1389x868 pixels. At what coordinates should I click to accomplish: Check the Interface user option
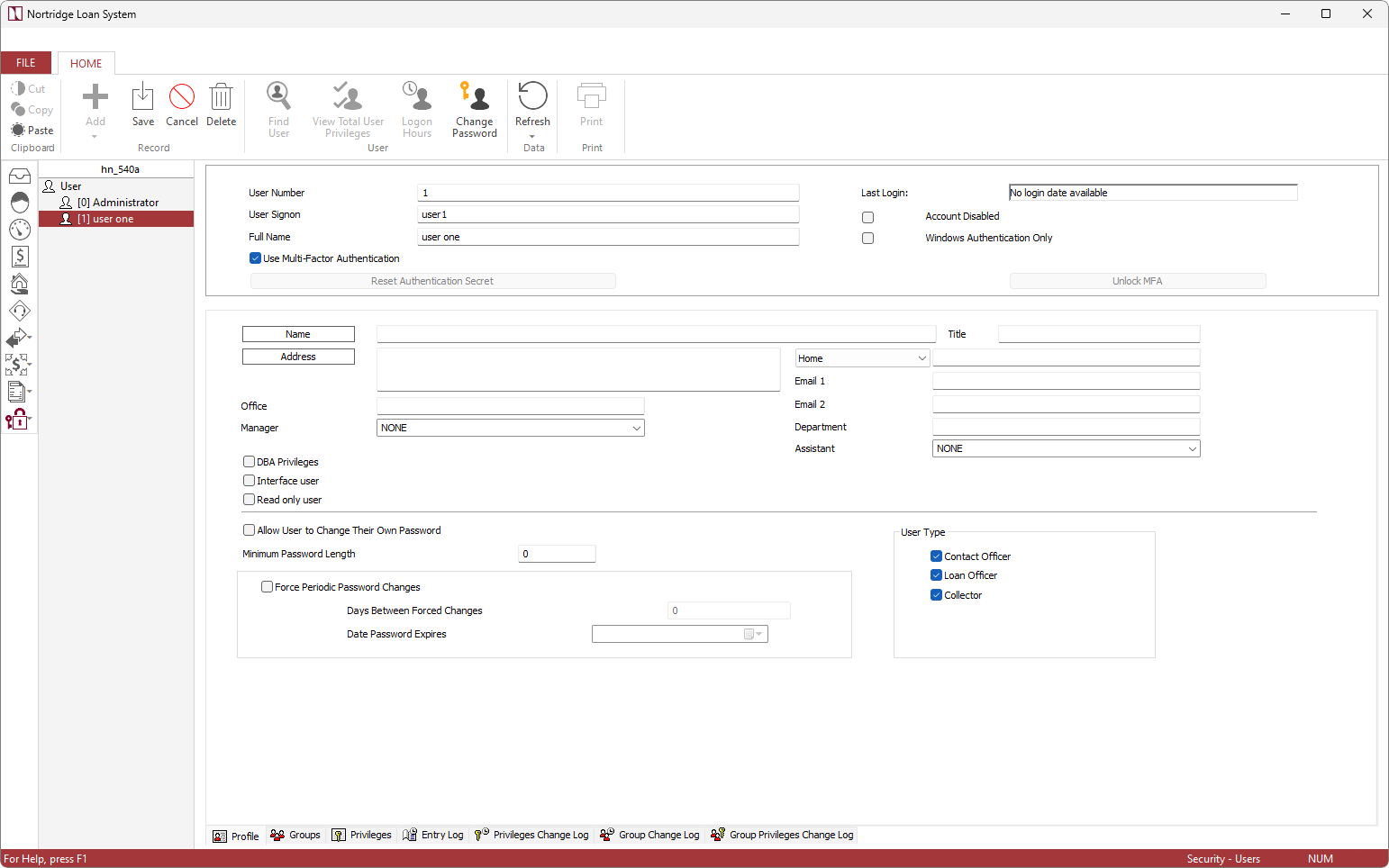[x=249, y=481]
